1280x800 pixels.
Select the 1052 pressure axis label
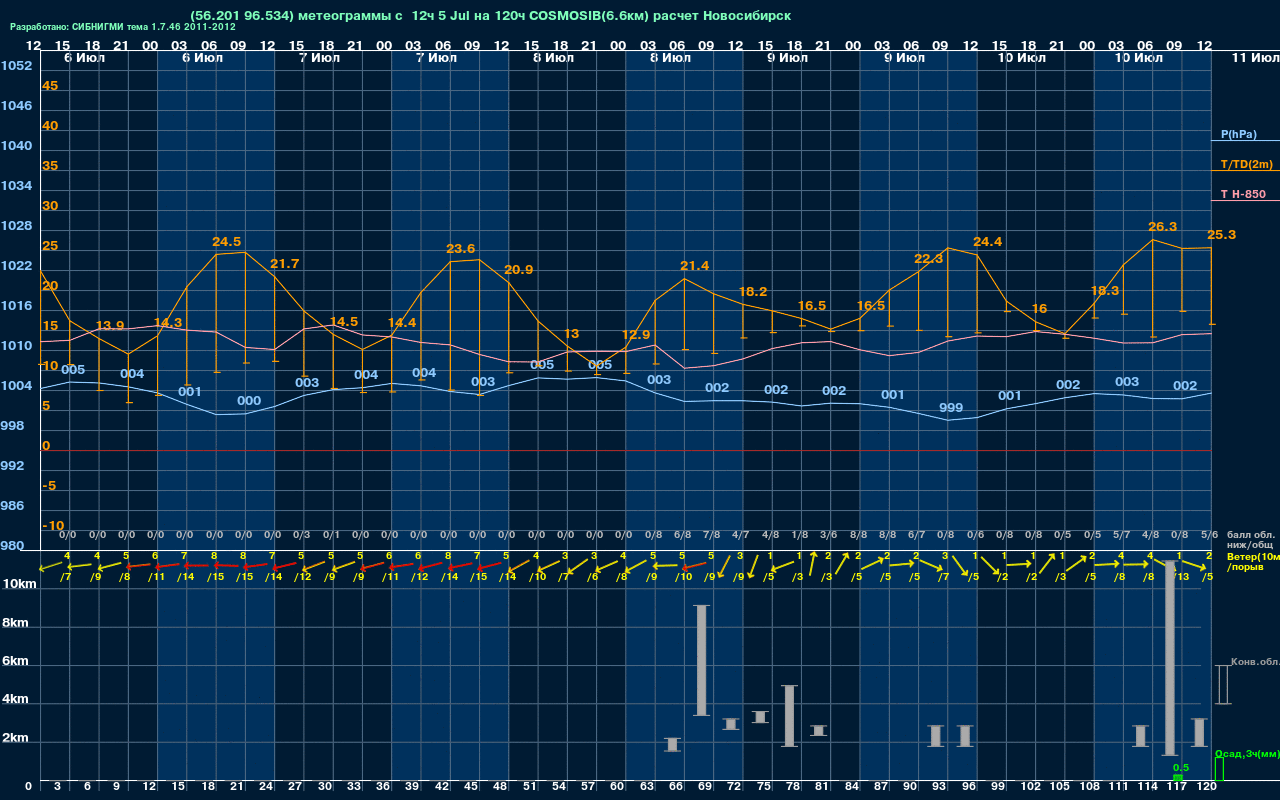coord(15,66)
